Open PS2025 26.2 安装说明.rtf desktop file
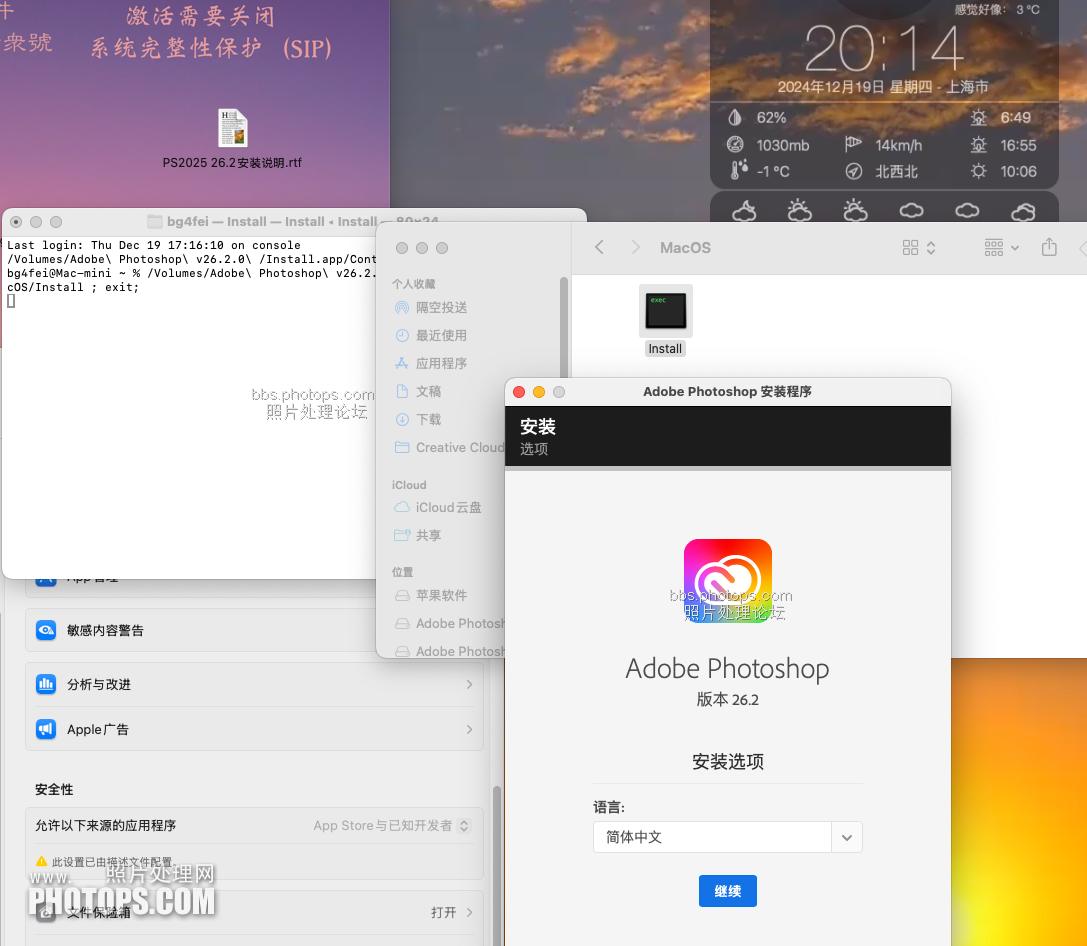The width and height of the screenshot is (1087, 946). click(232, 138)
